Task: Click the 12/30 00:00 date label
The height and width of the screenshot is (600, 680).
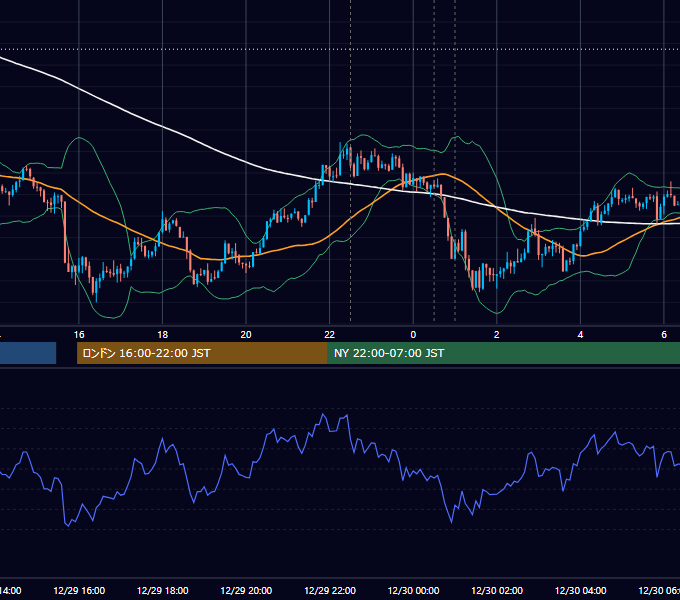Action: pyautogui.click(x=413, y=591)
